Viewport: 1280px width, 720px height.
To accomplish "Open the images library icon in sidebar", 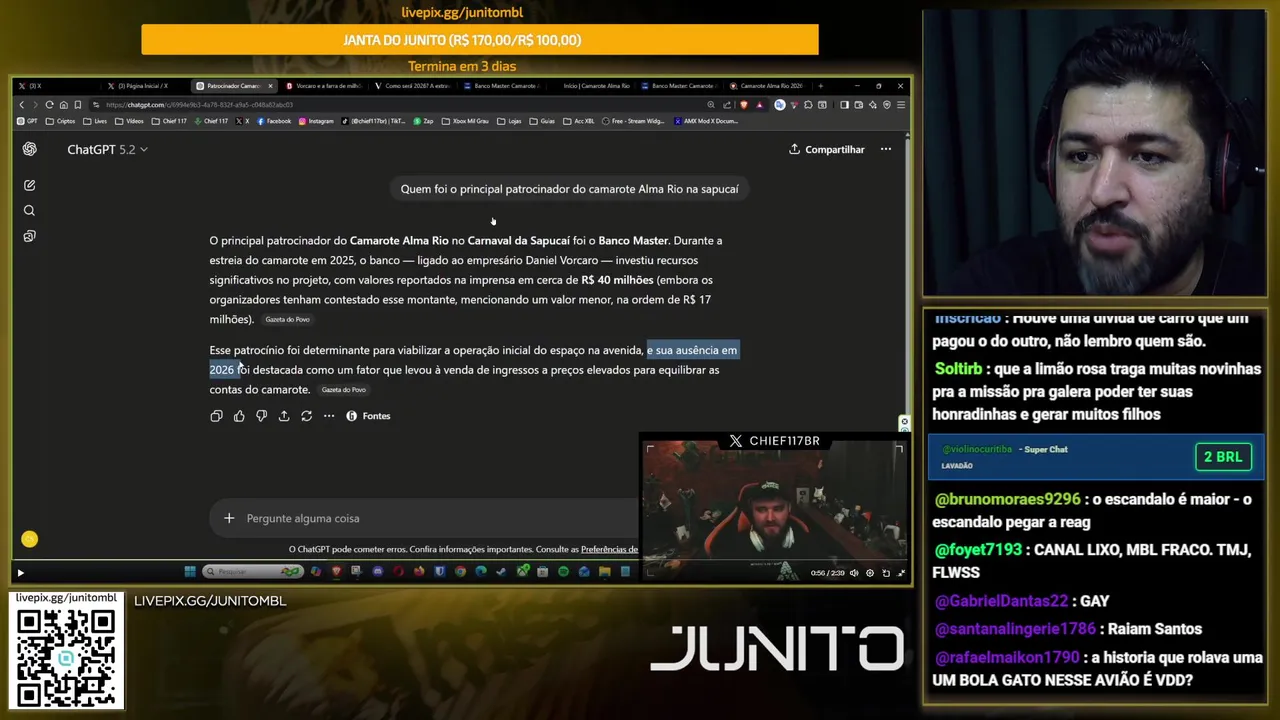I will [29, 236].
